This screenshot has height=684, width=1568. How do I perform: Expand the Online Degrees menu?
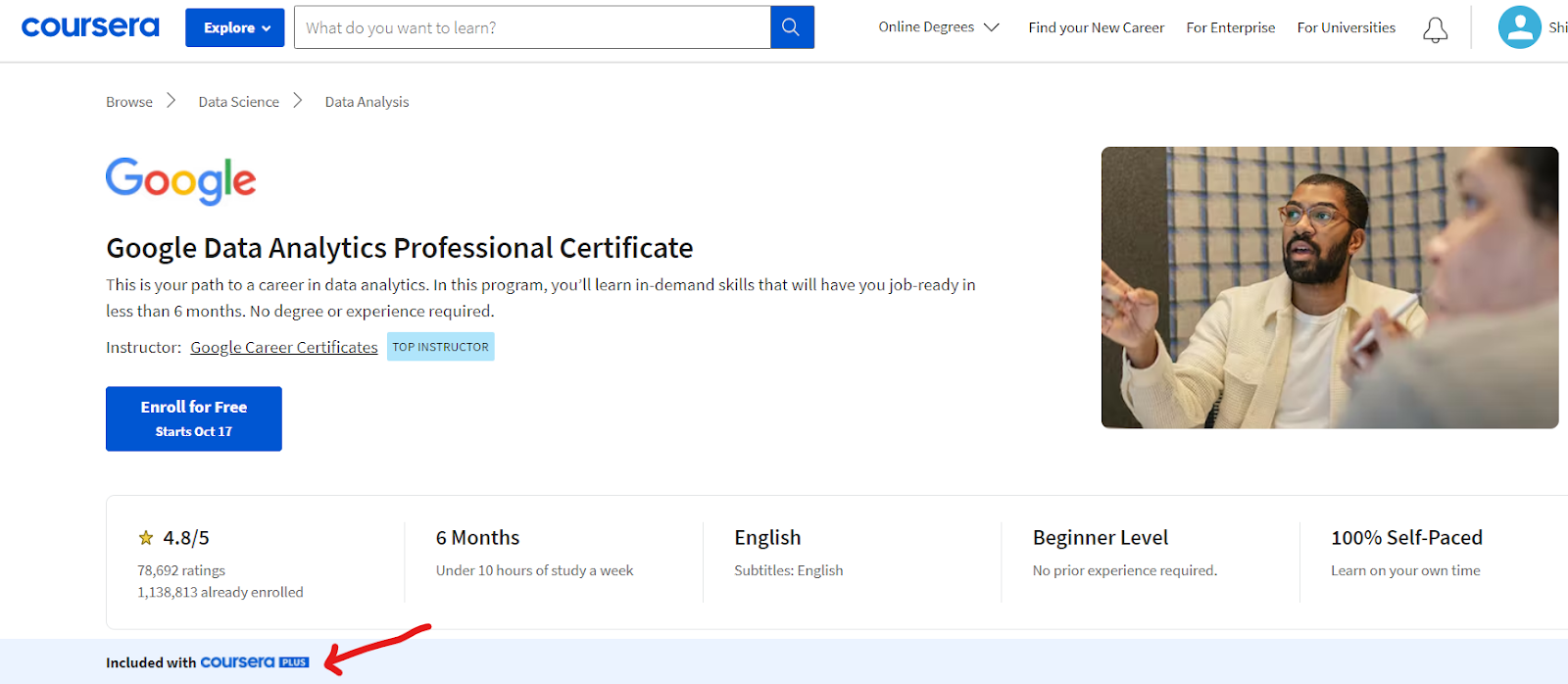click(939, 27)
